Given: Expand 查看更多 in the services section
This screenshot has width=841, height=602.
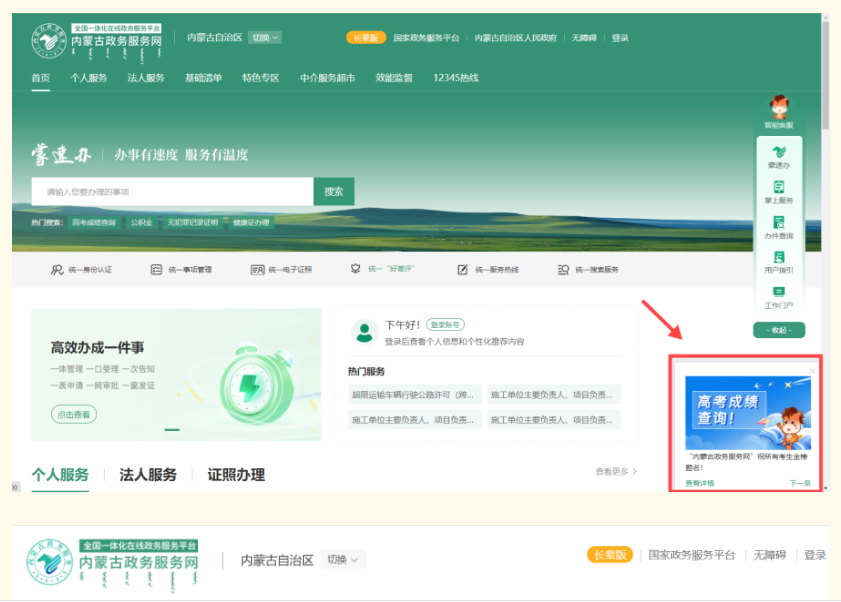Looking at the screenshot, I should click(616, 471).
